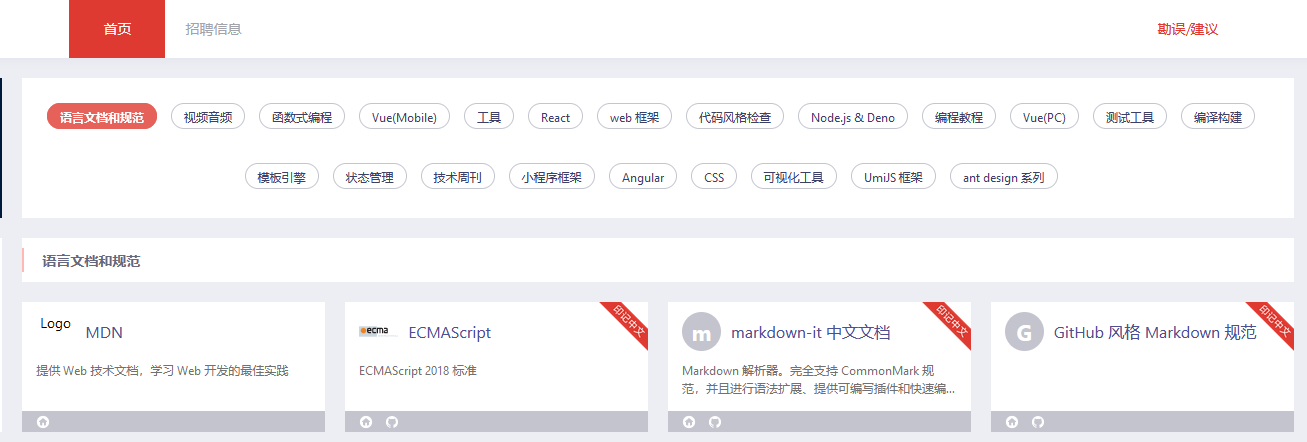
Task: Select the React category tag
Action: (x=556, y=117)
